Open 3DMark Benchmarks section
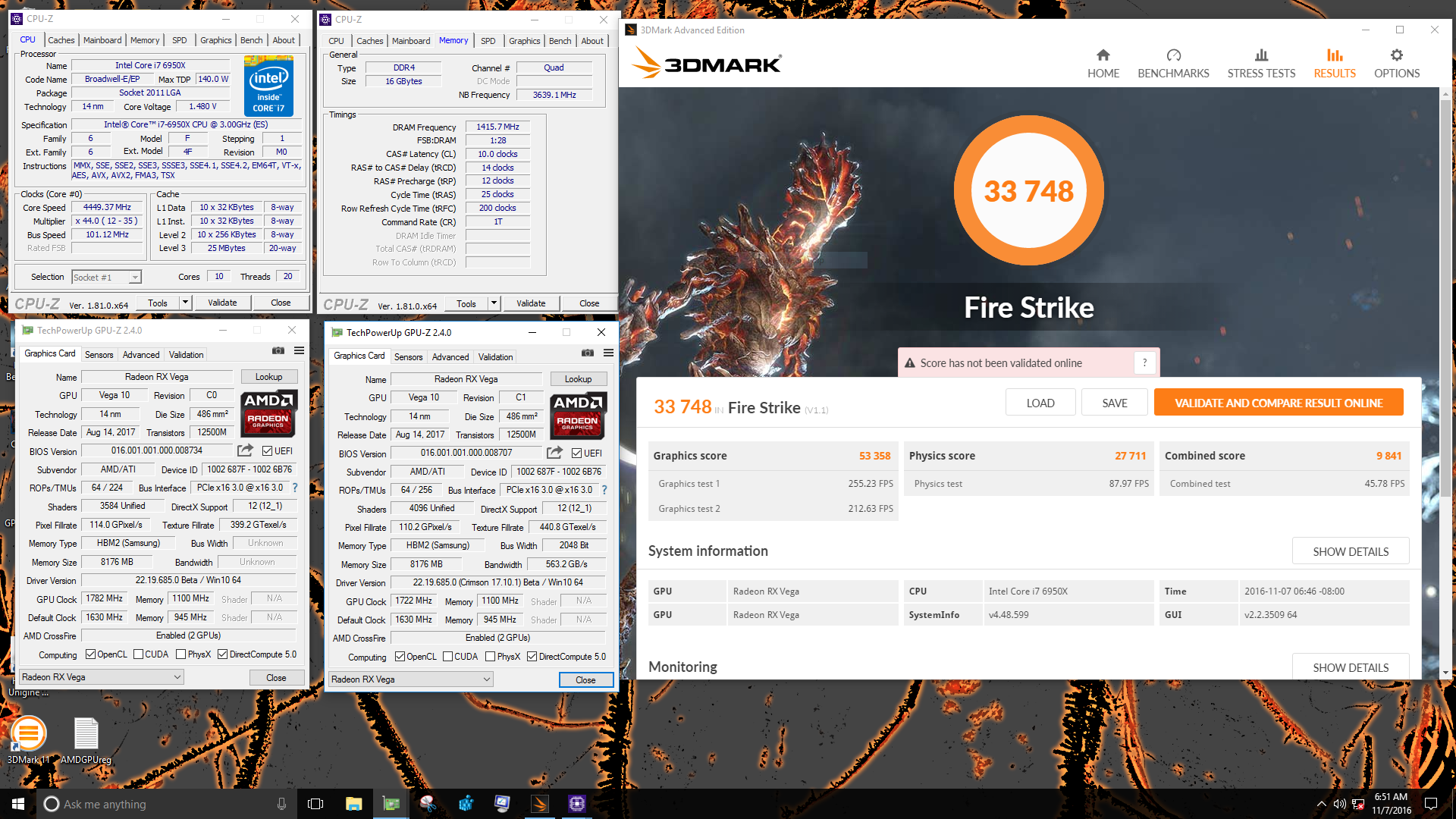Viewport: 1456px width, 819px height. point(1173,64)
